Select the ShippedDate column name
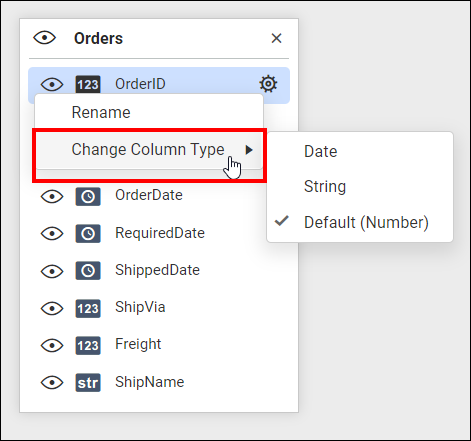The width and height of the screenshot is (471, 441). [x=157, y=270]
